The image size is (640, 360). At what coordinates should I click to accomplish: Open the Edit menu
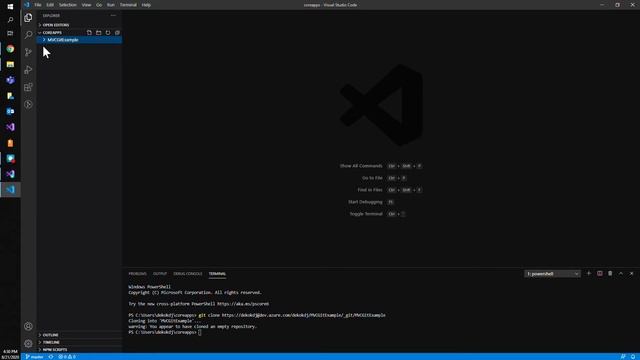click(50, 5)
